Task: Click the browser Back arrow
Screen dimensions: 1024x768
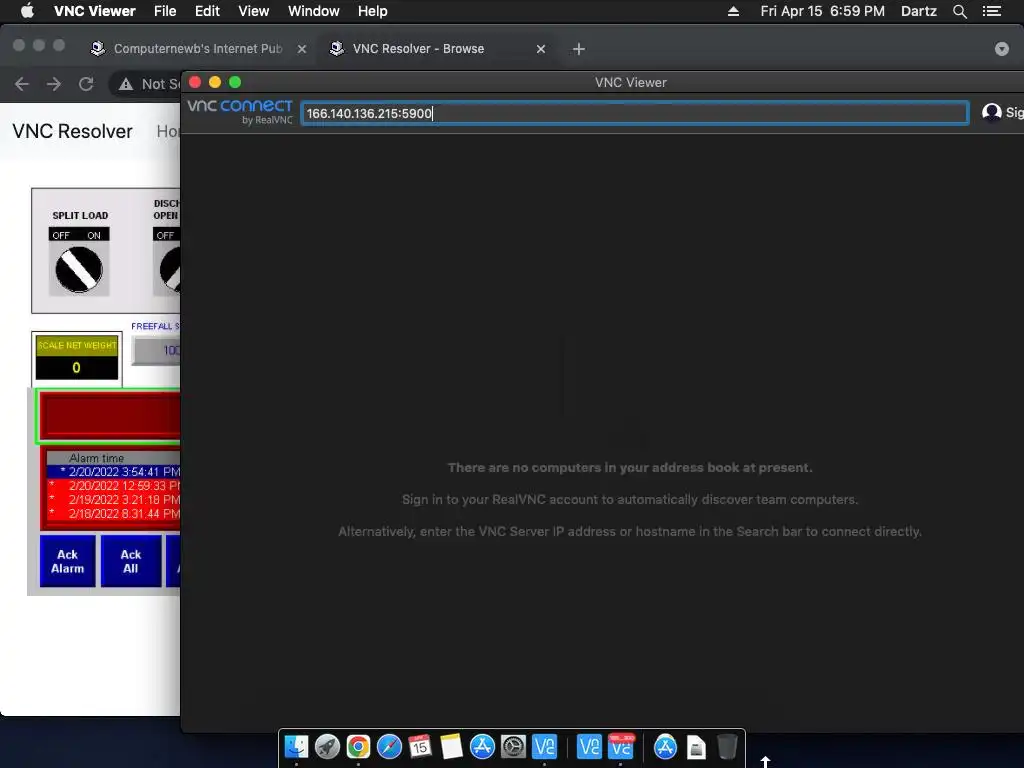Action: pos(22,84)
